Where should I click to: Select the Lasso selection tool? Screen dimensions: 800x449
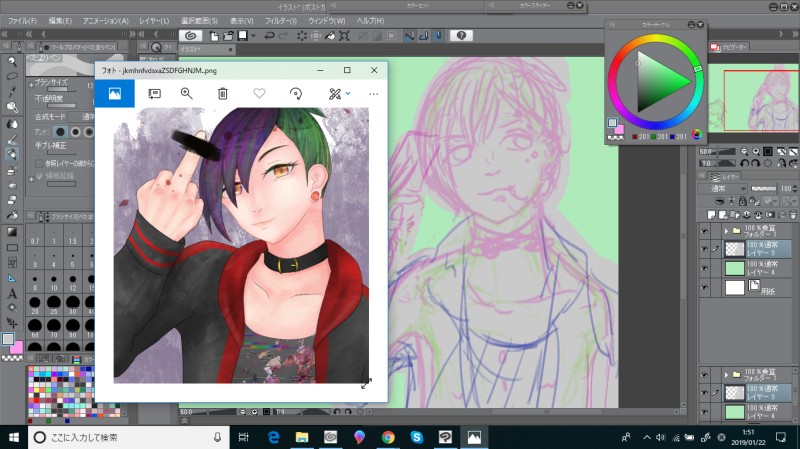[12, 77]
